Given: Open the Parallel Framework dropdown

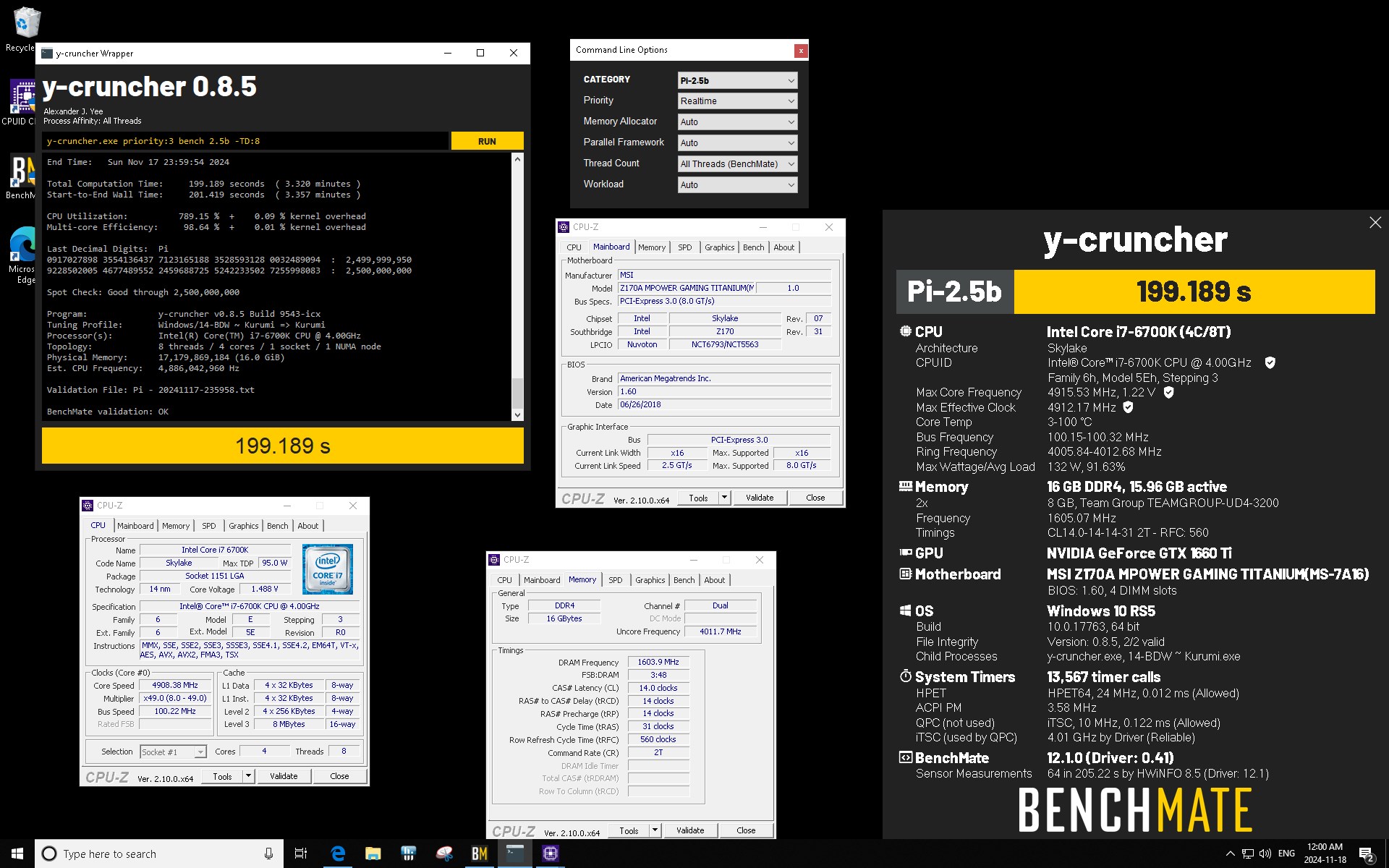Looking at the screenshot, I should coord(737,143).
